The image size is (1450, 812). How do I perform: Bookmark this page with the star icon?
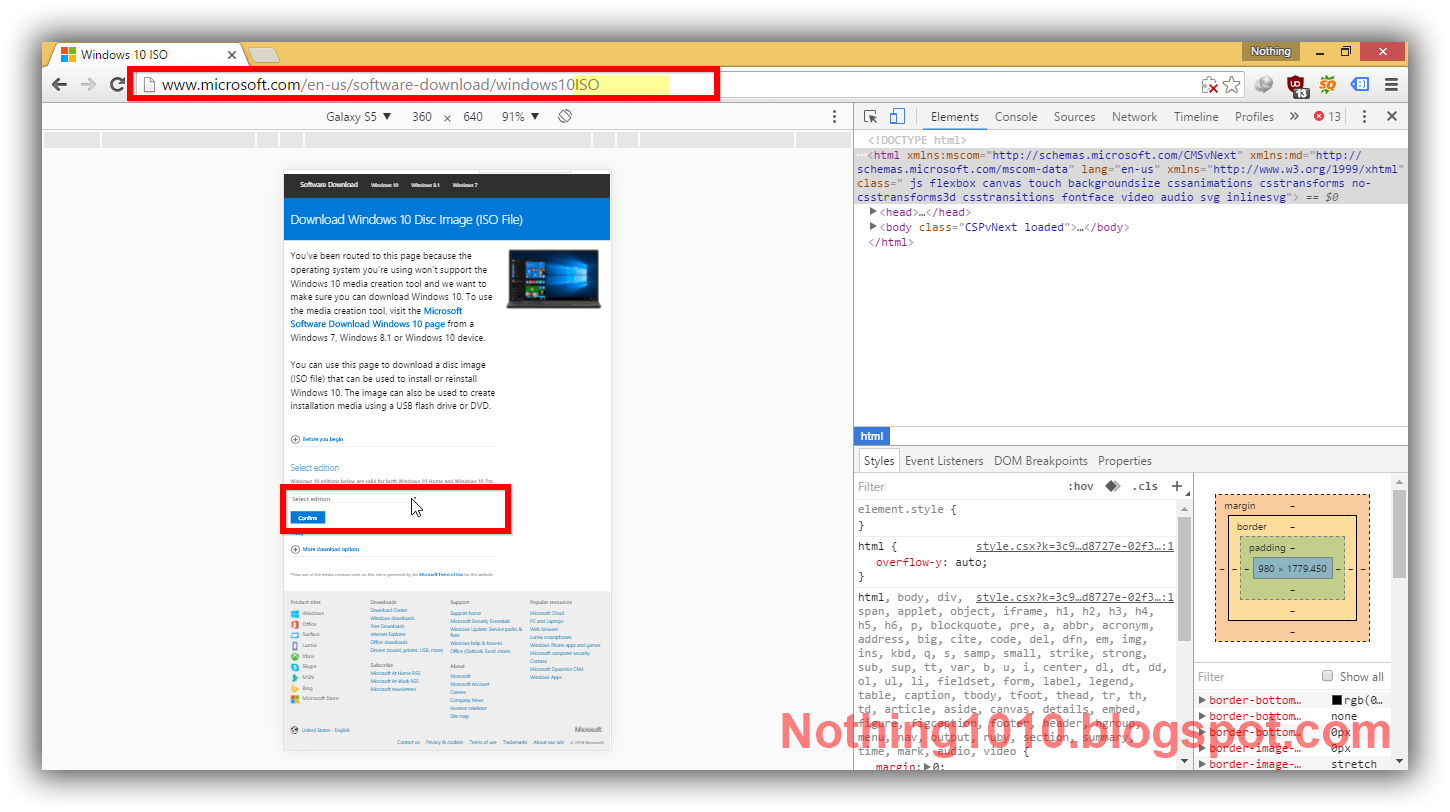click(x=1232, y=85)
